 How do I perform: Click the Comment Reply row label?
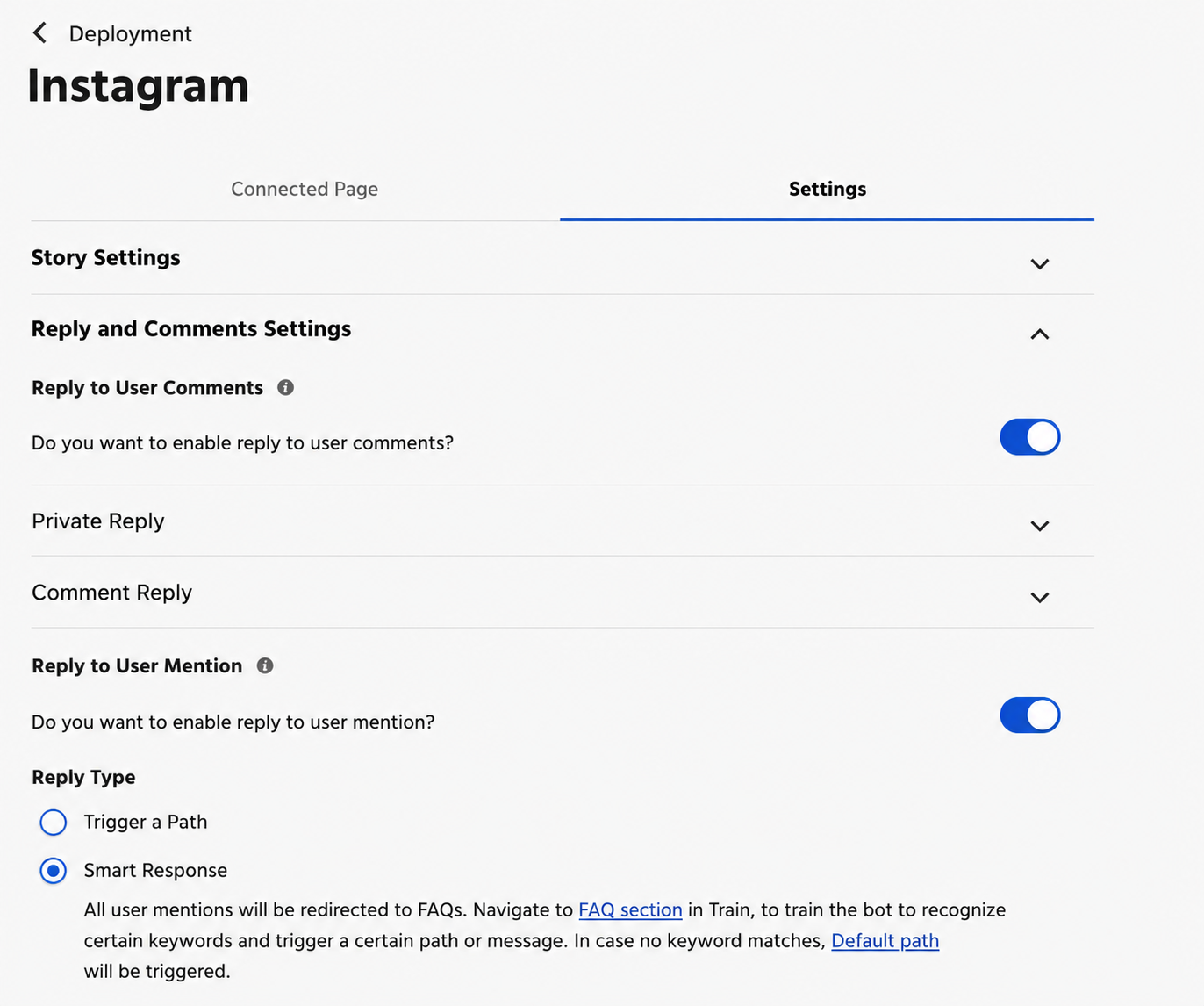point(111,593)
